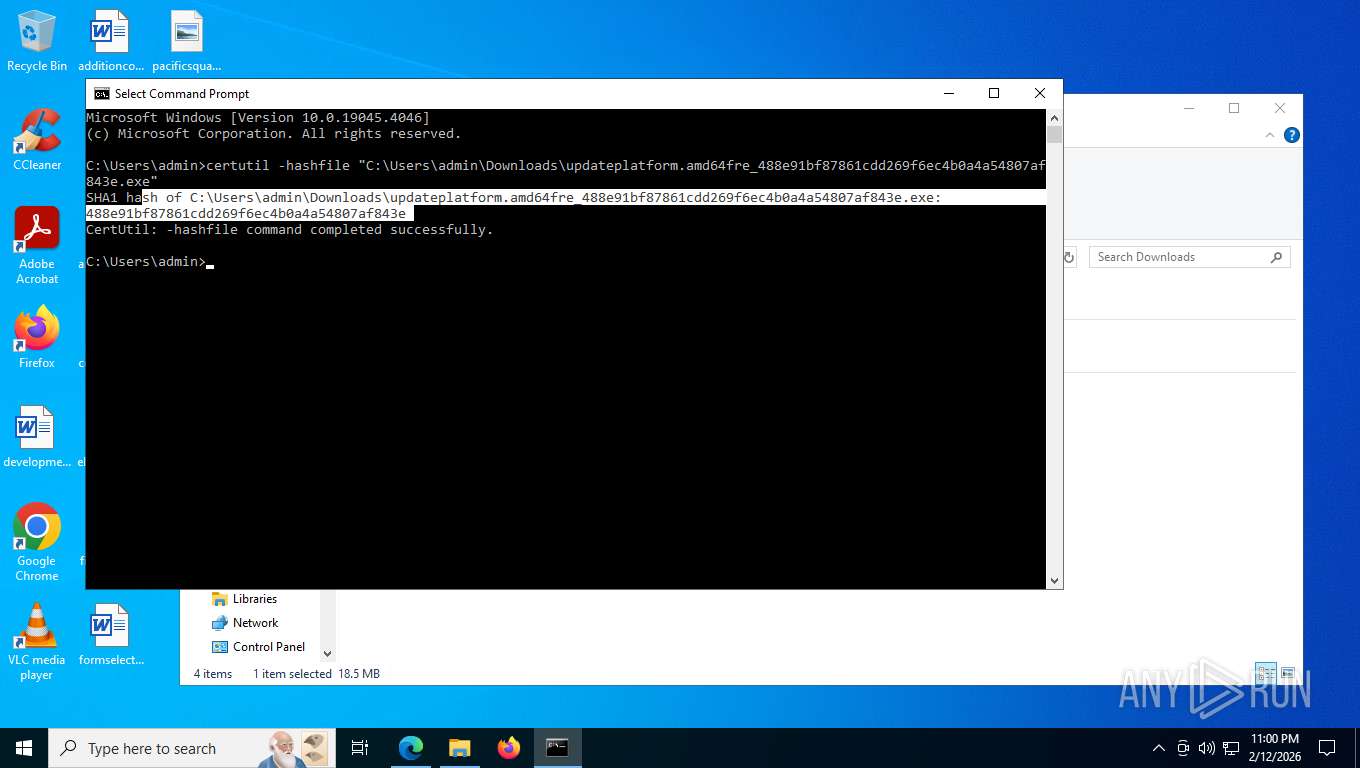Launch the Firefox desktop shortcut
This screenshot has height=768, width=1360.
coord(37,338)
